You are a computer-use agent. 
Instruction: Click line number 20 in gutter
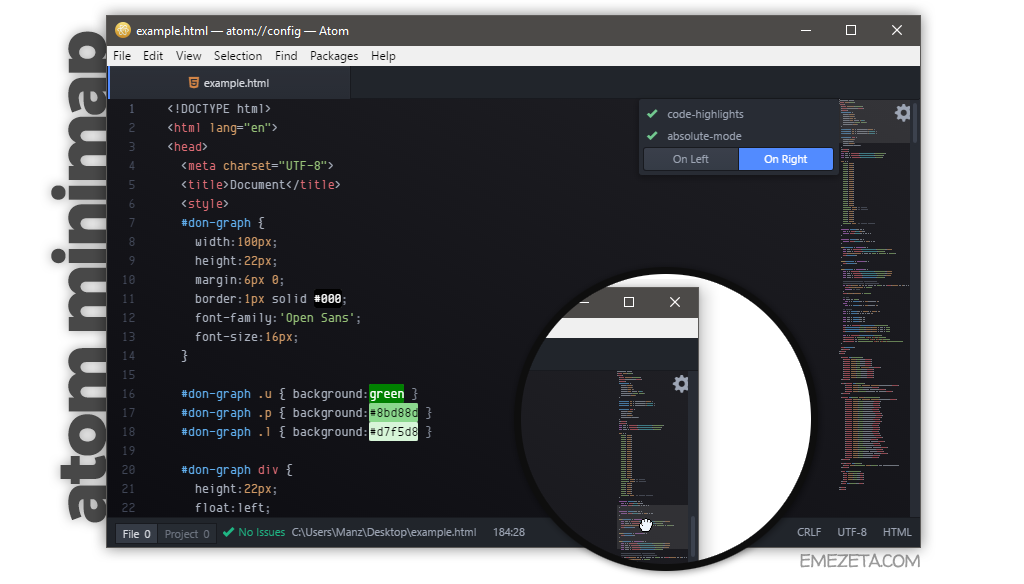(129, 470)
